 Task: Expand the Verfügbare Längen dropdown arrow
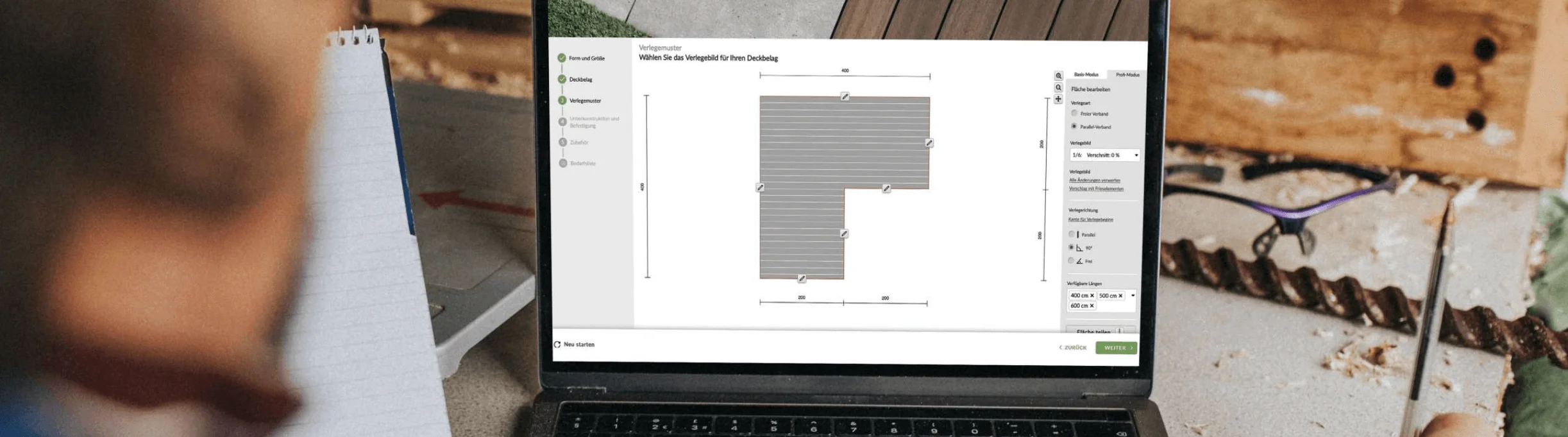(1133, 296)
